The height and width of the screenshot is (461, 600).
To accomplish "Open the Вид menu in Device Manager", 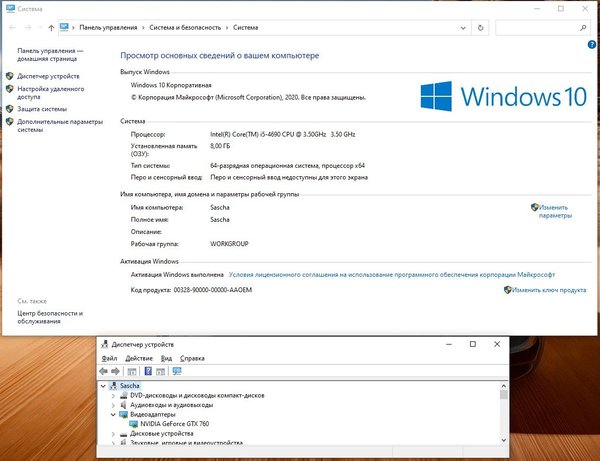I will click(166, 358).
